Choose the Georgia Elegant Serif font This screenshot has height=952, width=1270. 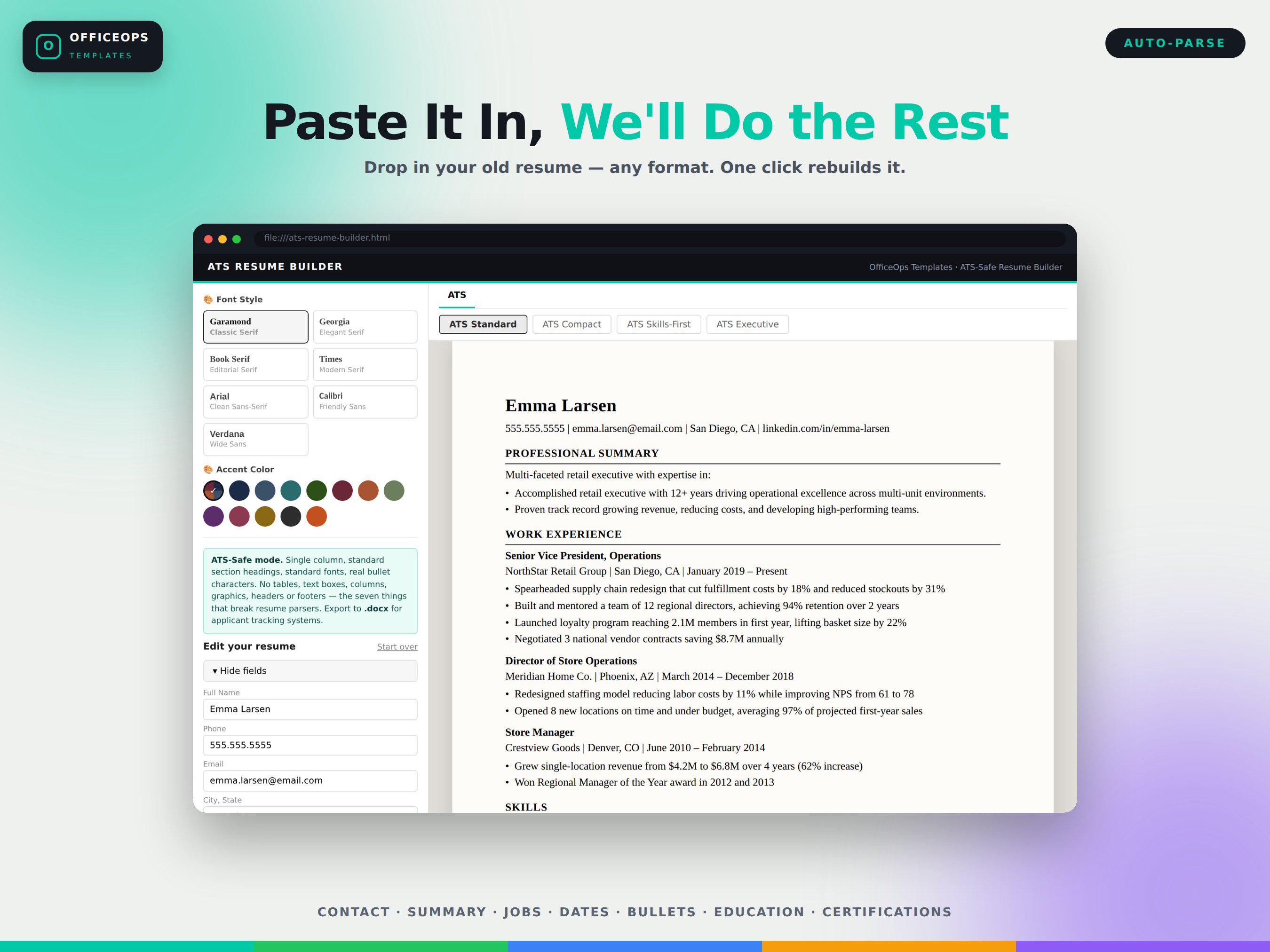point(365,327)
